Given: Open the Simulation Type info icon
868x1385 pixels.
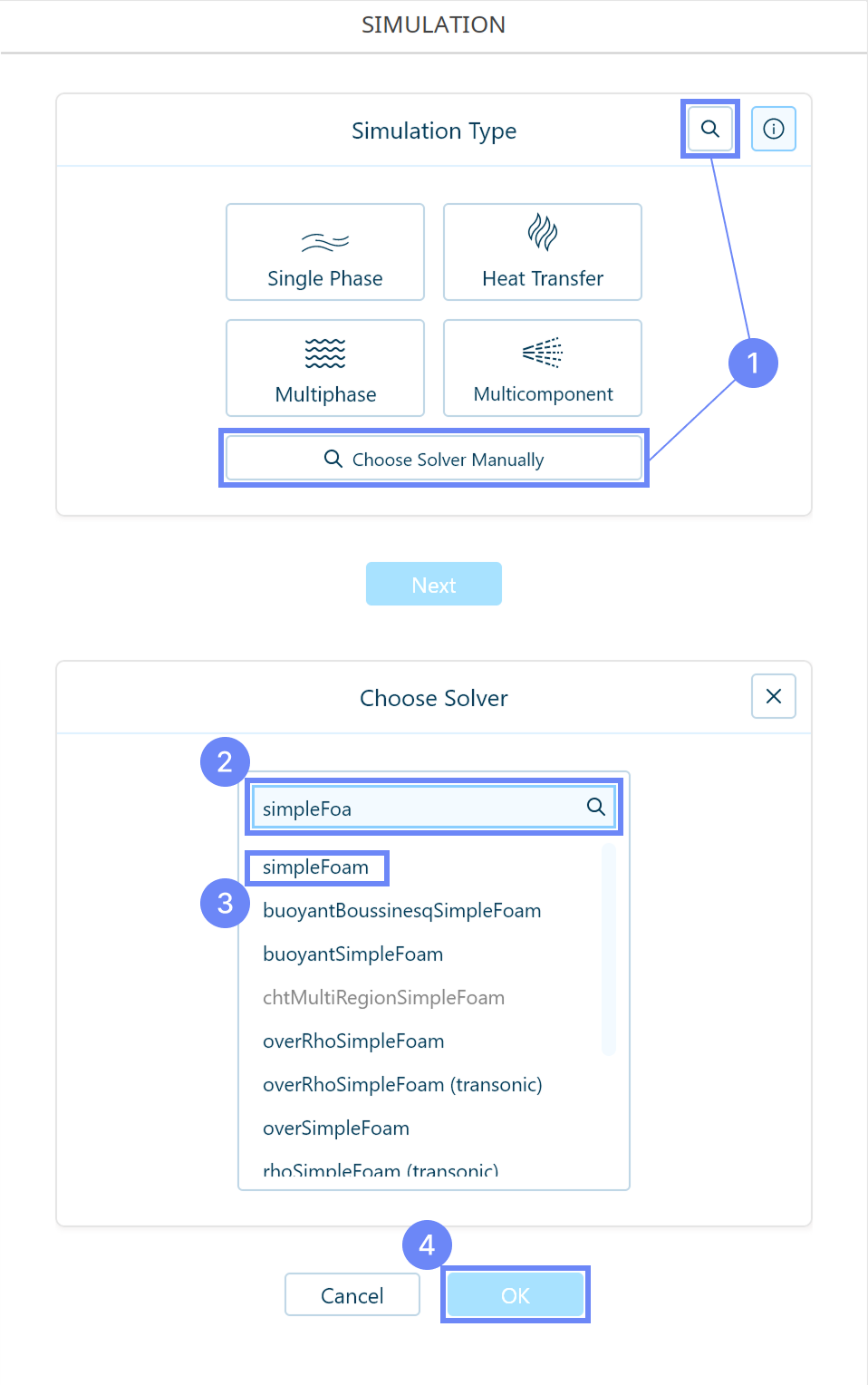Looking at the screenshot, I should 774,128.
